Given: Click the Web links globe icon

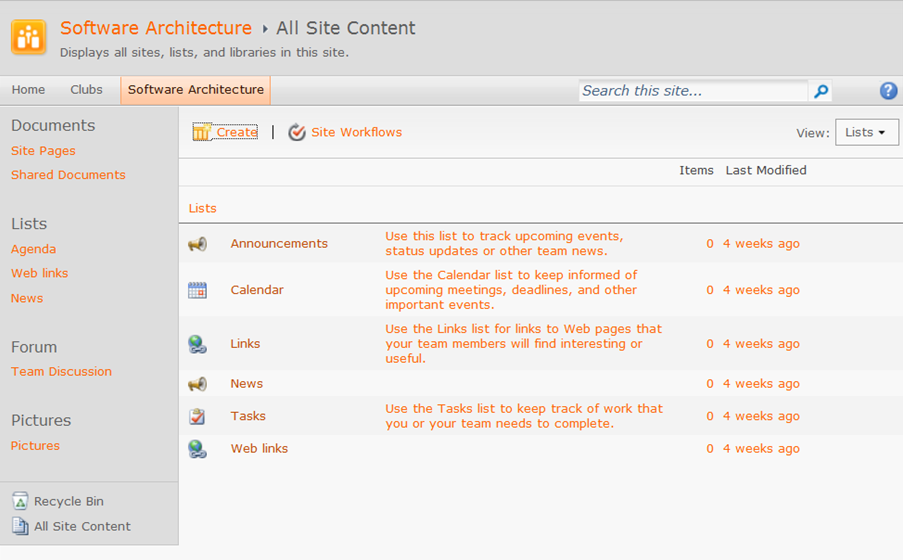Looking at the screenshot, I should pyautogui.click(x=198, y=449).
